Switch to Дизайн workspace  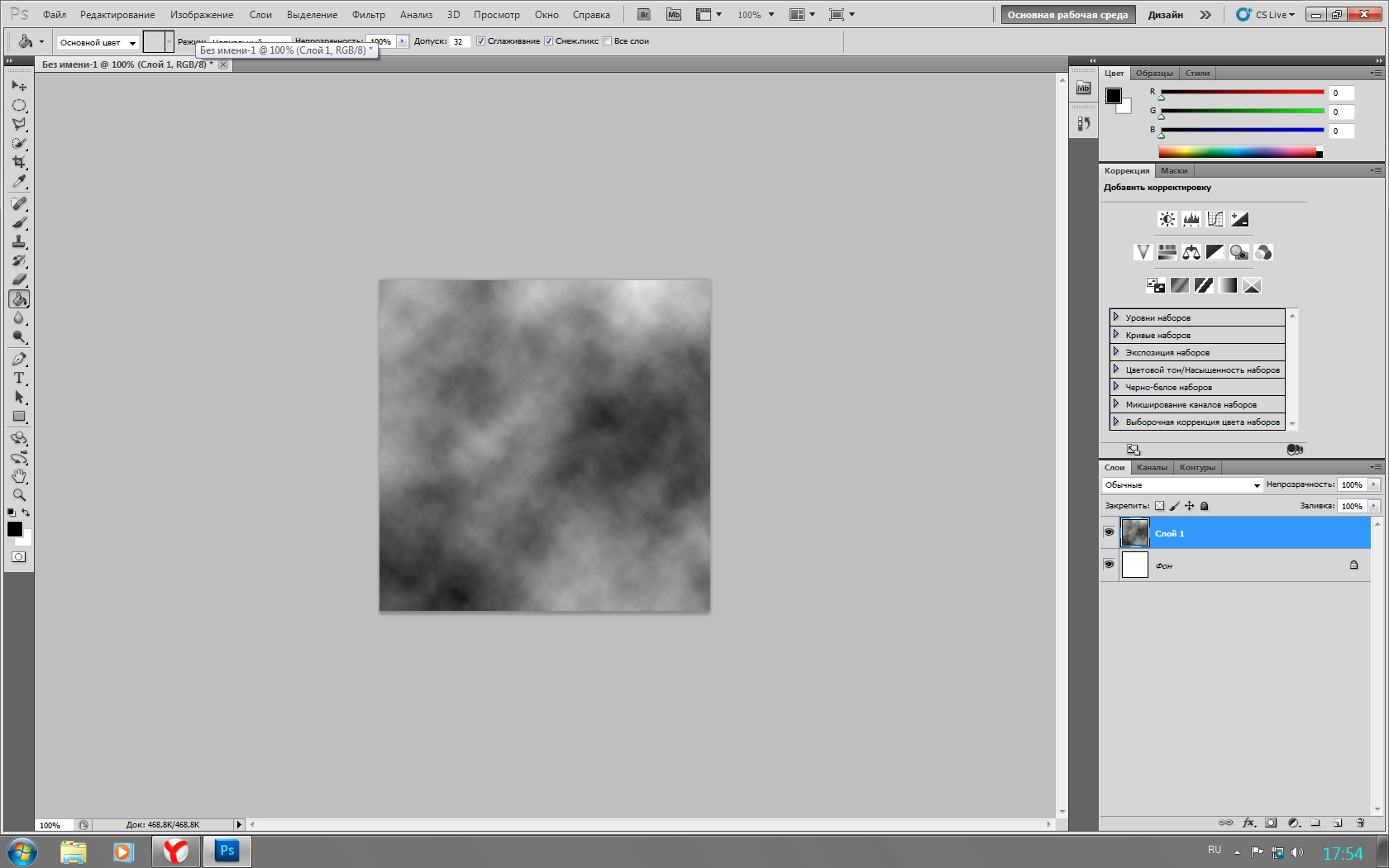(x=1165, y=15)
